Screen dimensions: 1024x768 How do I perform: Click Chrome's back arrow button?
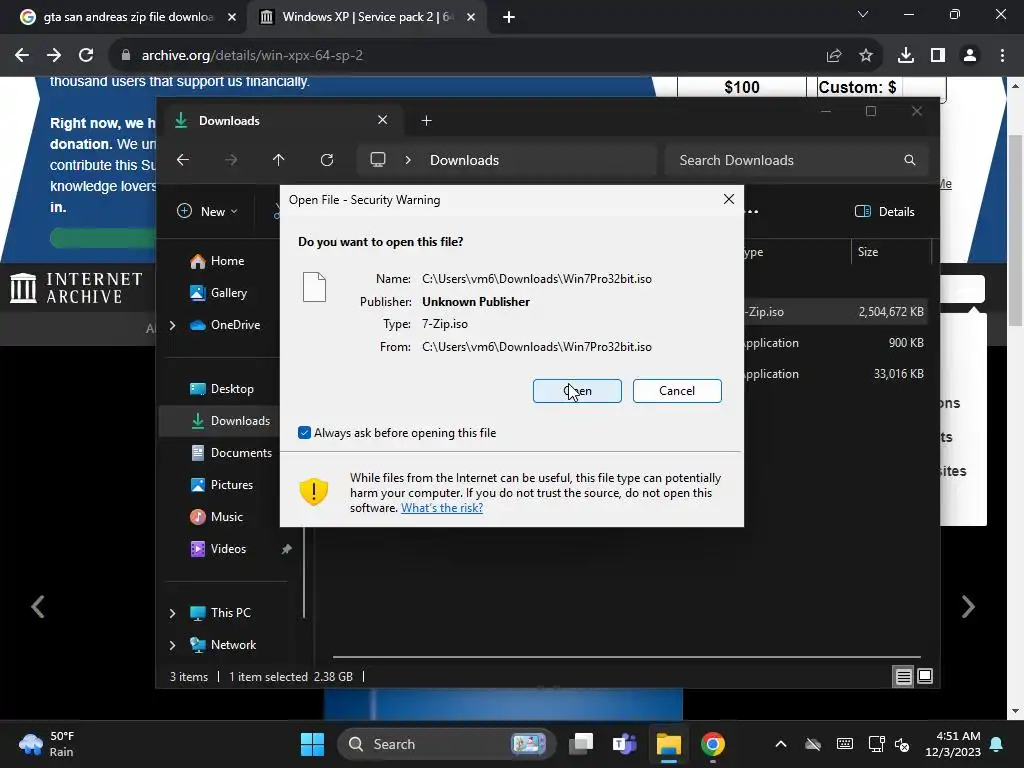(22, 56)
